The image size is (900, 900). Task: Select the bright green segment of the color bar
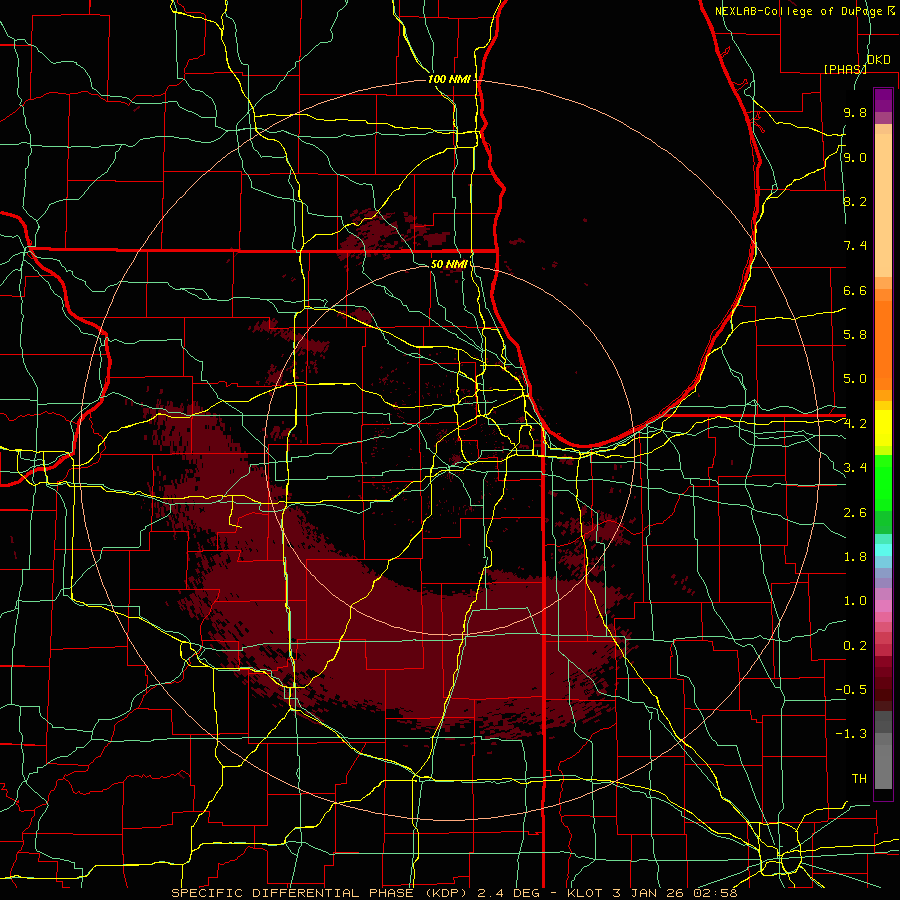click(x=883, y=482)
